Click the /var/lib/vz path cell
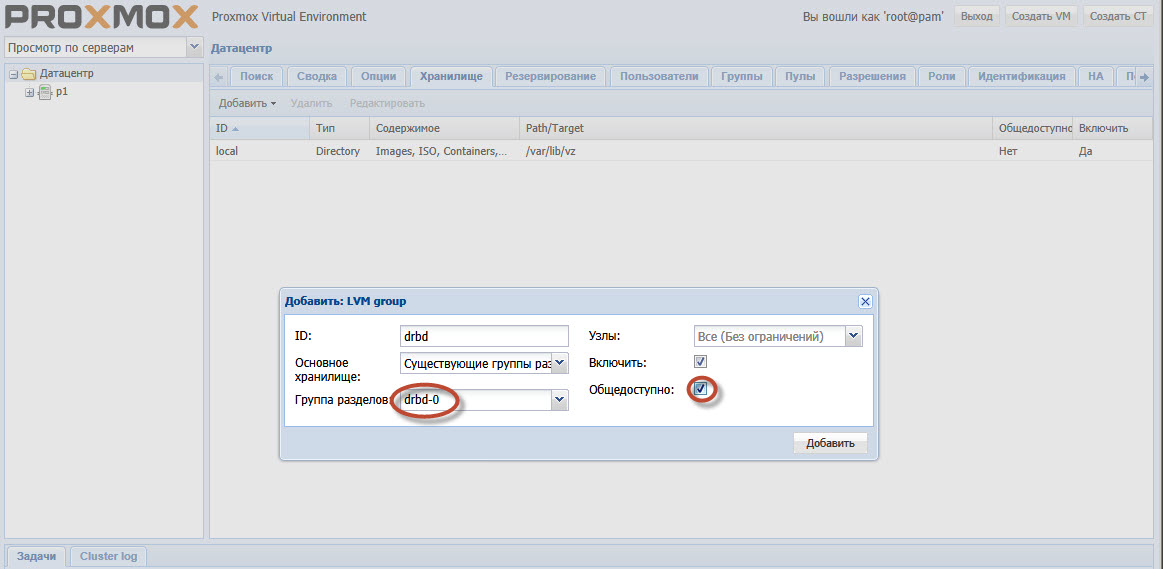Image resolution: width=1163 pixels, height=569 pixels. 757,151
